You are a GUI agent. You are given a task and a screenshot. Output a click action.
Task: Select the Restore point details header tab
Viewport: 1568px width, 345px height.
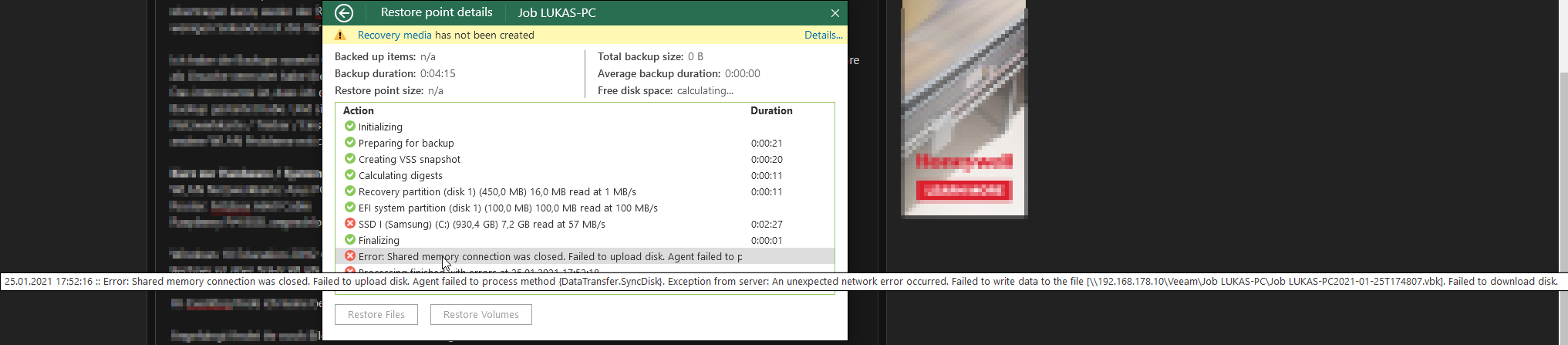click(x=437, y=12)
